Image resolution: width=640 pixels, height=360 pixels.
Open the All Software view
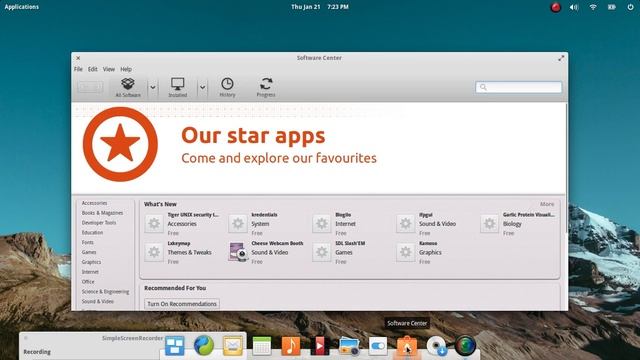click(x=128, y=87)
